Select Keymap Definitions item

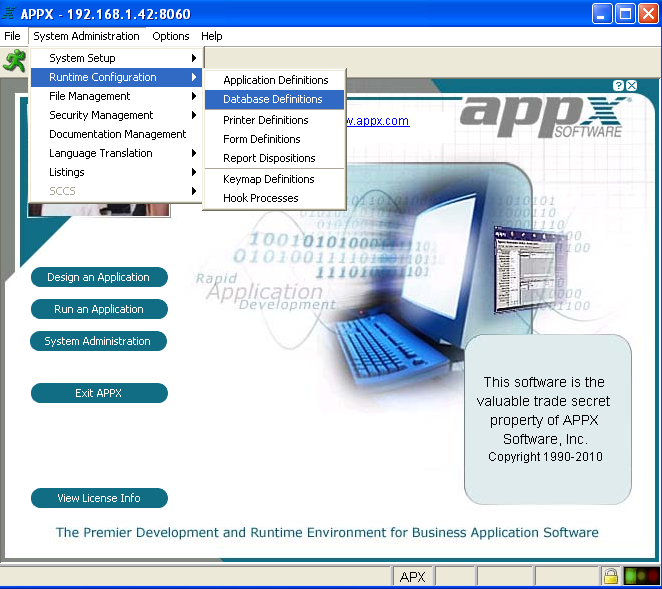[x=268, y=179]
